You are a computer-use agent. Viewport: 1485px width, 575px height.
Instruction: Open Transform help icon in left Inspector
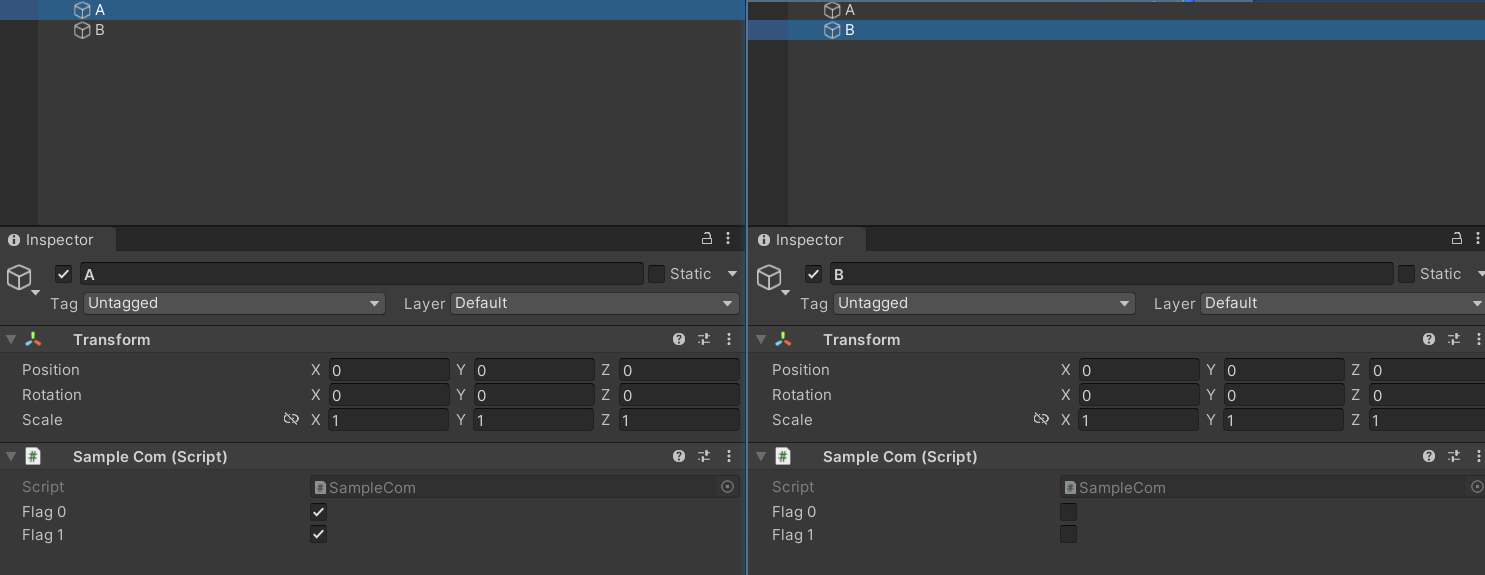[x=679, y=340]
